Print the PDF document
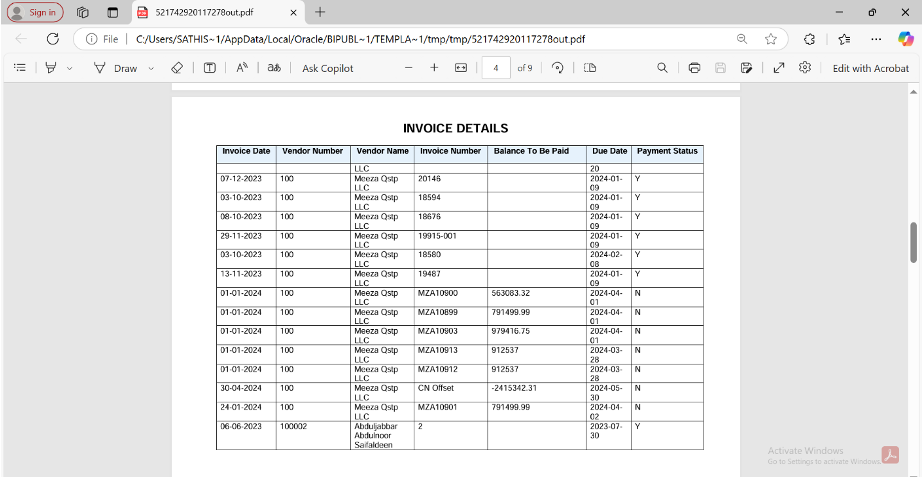This screenshot has width=922, height=478. tap(694, 68)
